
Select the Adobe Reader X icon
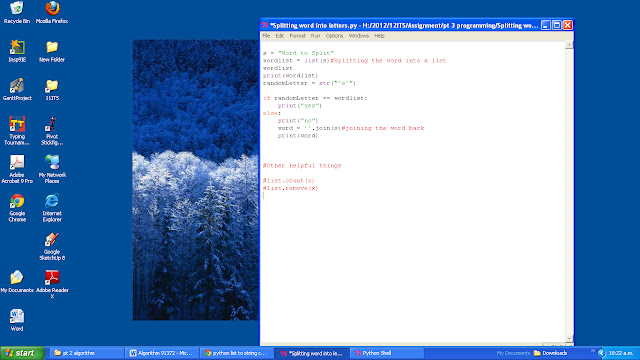[52, 284]
